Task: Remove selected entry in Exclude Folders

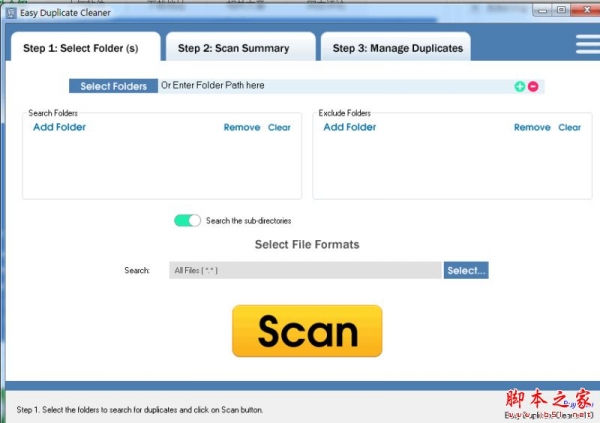Action: pyautogui.click(x=532, y=127)
